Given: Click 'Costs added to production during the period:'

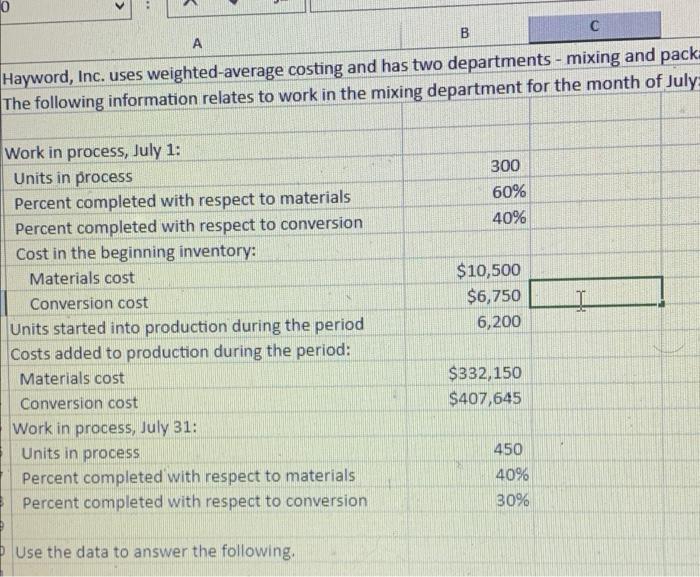Looking at the screenshot, I should (x=180, y=352).
